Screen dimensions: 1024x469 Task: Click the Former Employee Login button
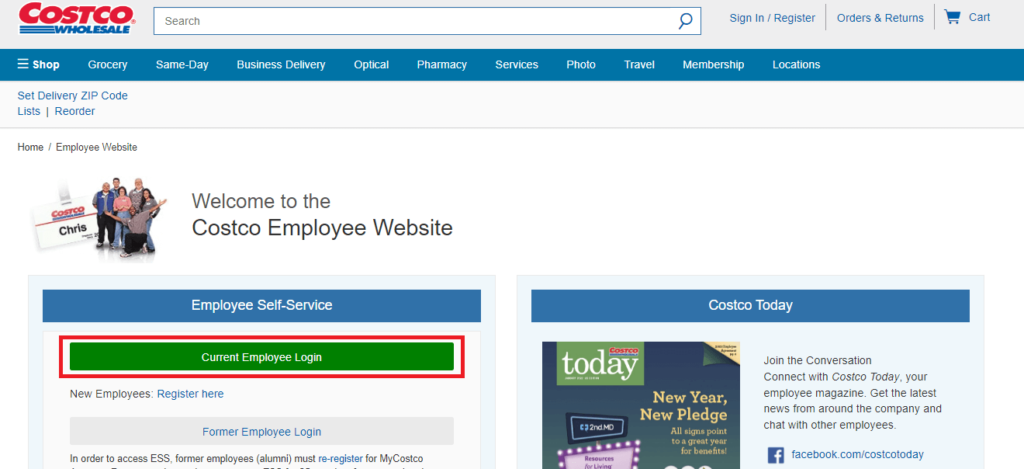(261, 432)
